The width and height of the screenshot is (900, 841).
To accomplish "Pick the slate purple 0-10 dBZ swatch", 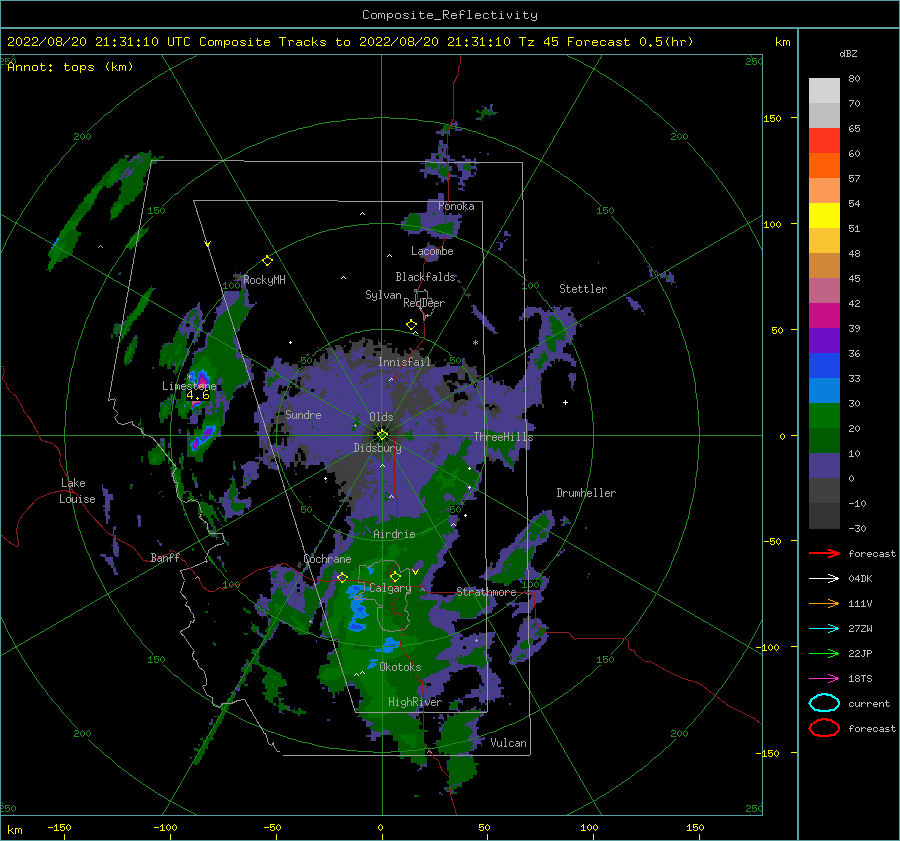I will (824, 466).
